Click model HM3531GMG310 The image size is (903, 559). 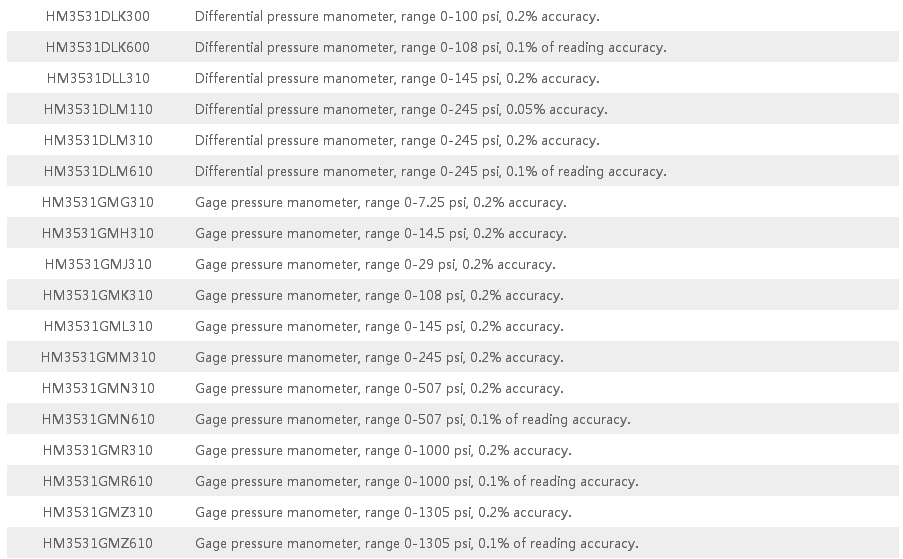click(98, 203)
